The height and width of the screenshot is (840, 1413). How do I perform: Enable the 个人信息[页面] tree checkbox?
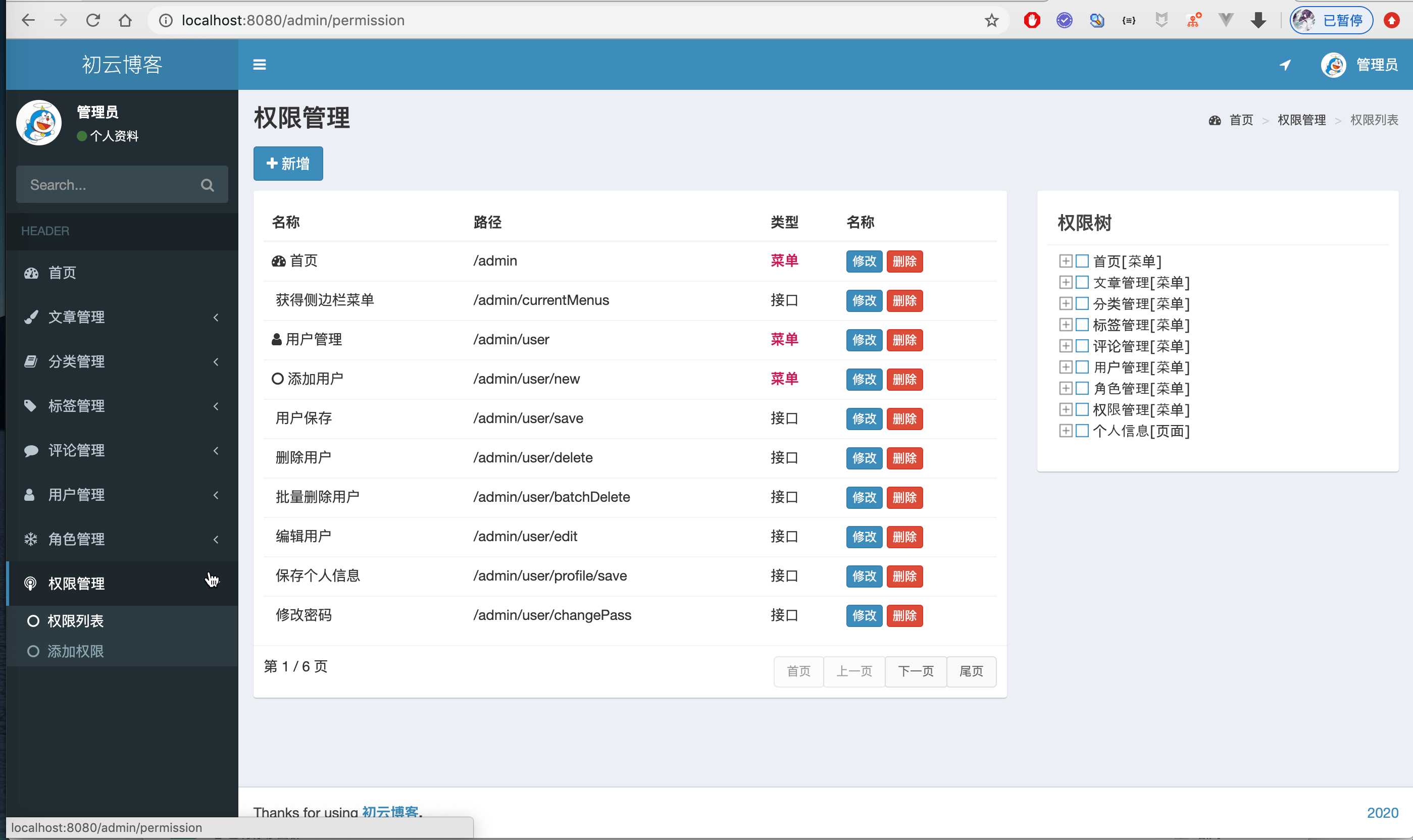coord(1082,431)
